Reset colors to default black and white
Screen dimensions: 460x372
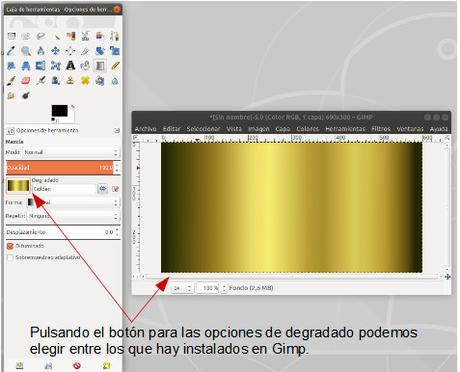click(53, 119)
